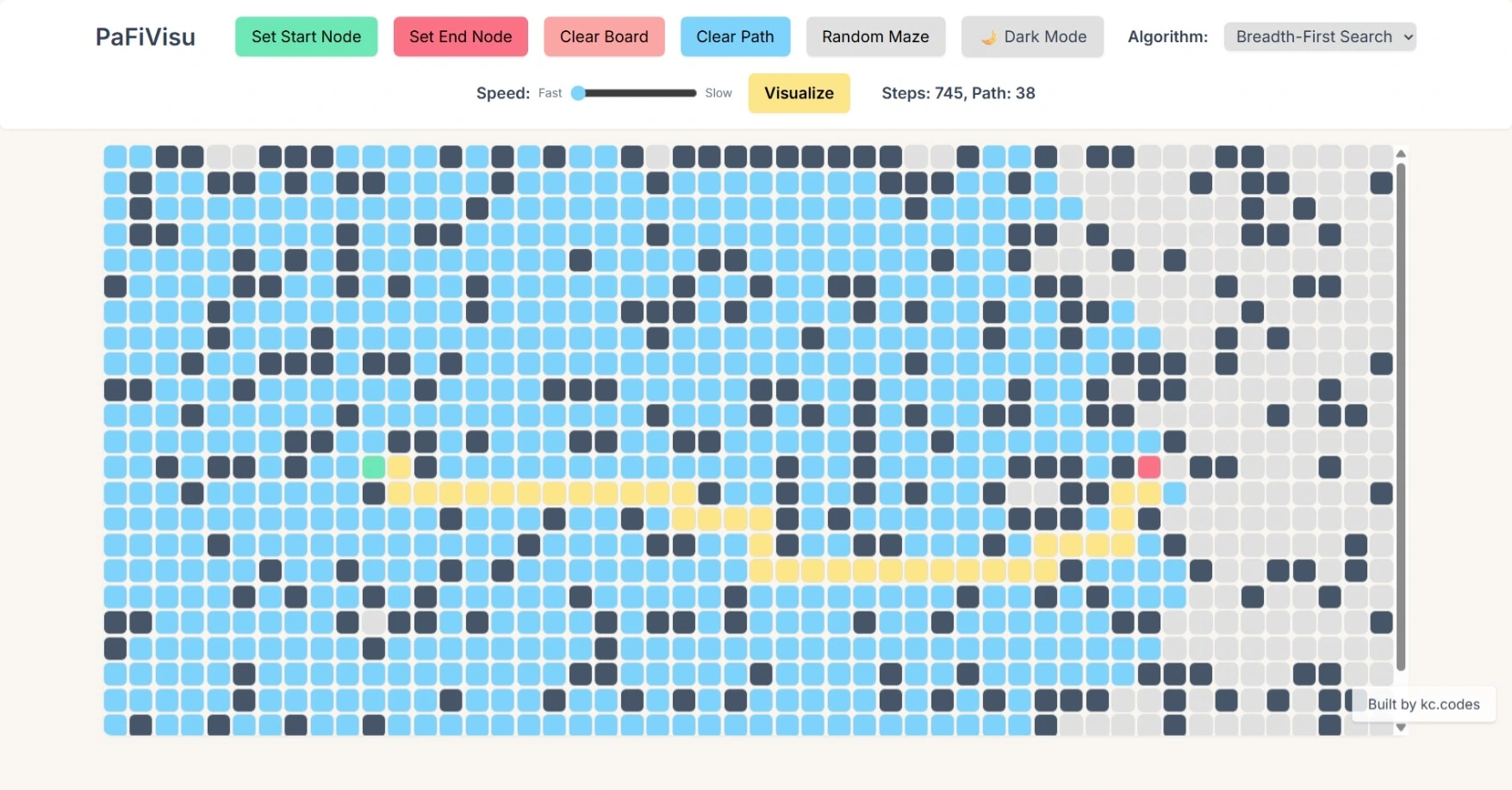
Task: Click the moon icon in Dark Mode
Action: 989,37
